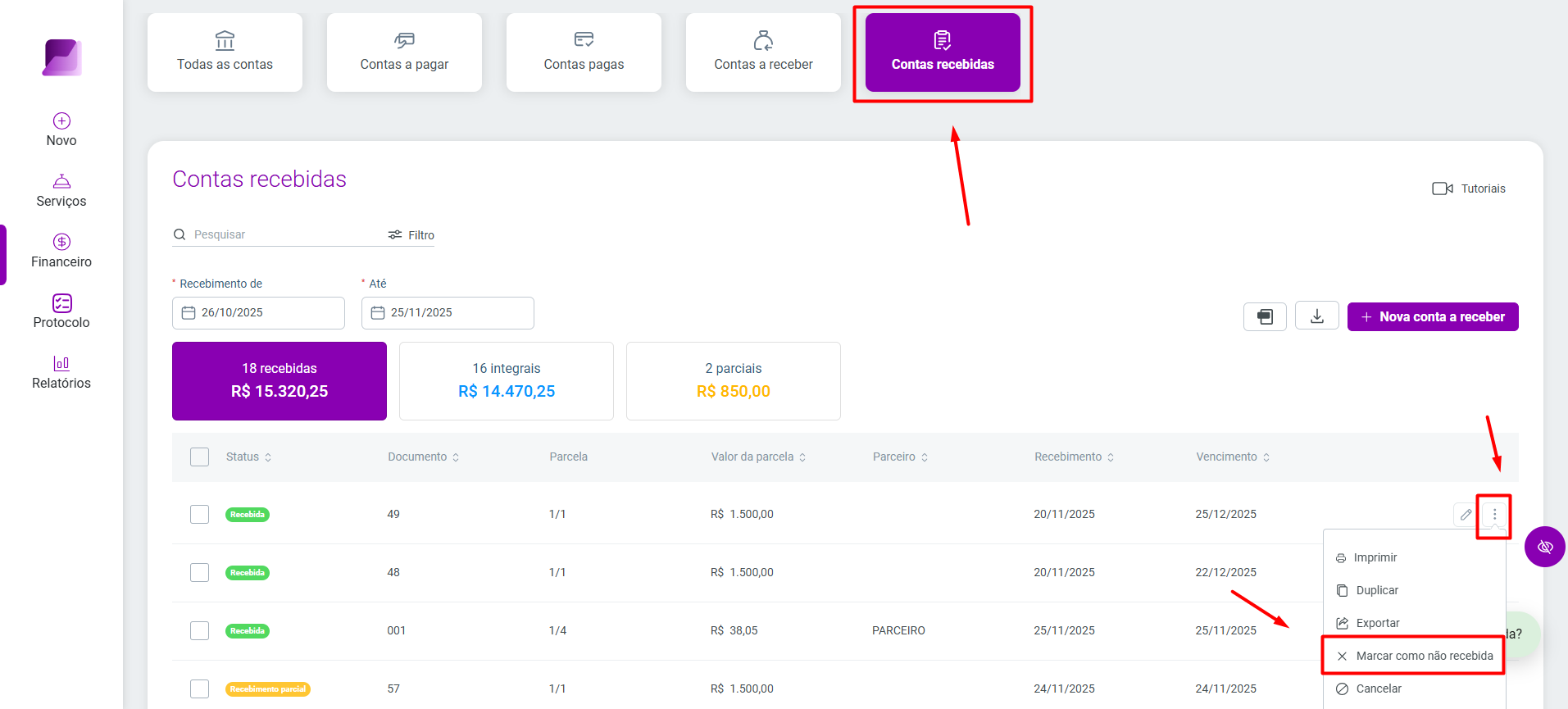The height and width of the screenshot is (709, 1568).
Task: Switch to Contas pagas tab
Action: click(x=584, y=52)
